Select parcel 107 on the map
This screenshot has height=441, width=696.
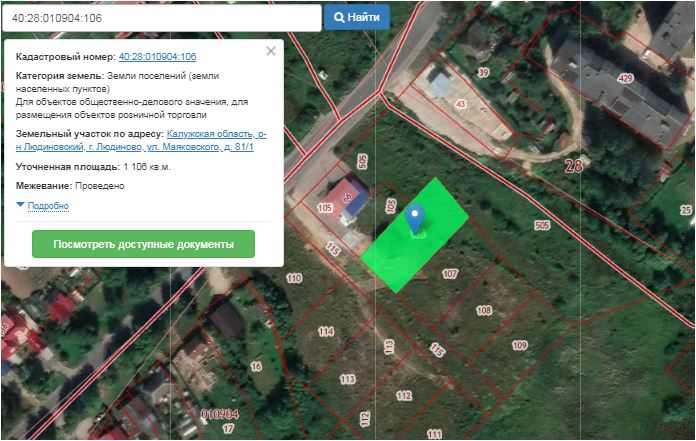point(450,273)
